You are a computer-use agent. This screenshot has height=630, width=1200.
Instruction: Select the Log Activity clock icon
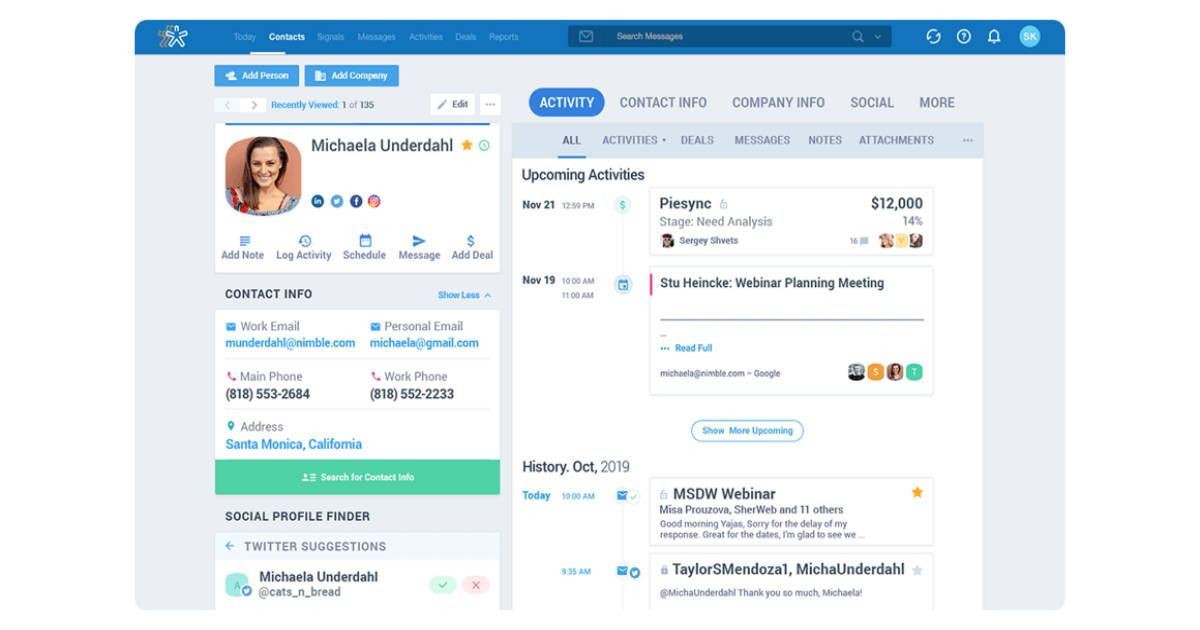[x=303, y=240]
